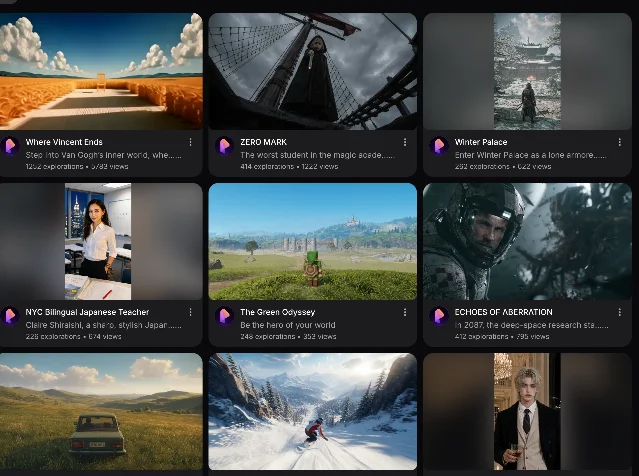Click the 1252 explorations stats line
This screenshot has height=476, width=639.
(77, 166)
